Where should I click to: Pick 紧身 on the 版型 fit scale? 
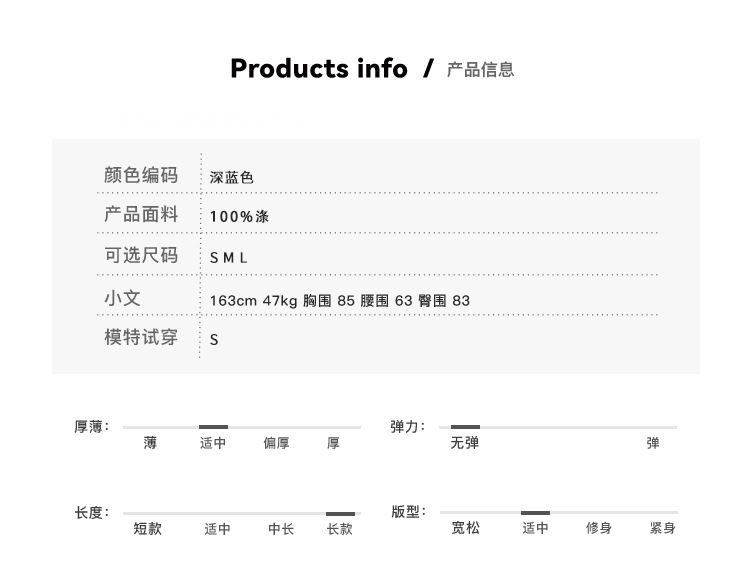tap(662, 528)
